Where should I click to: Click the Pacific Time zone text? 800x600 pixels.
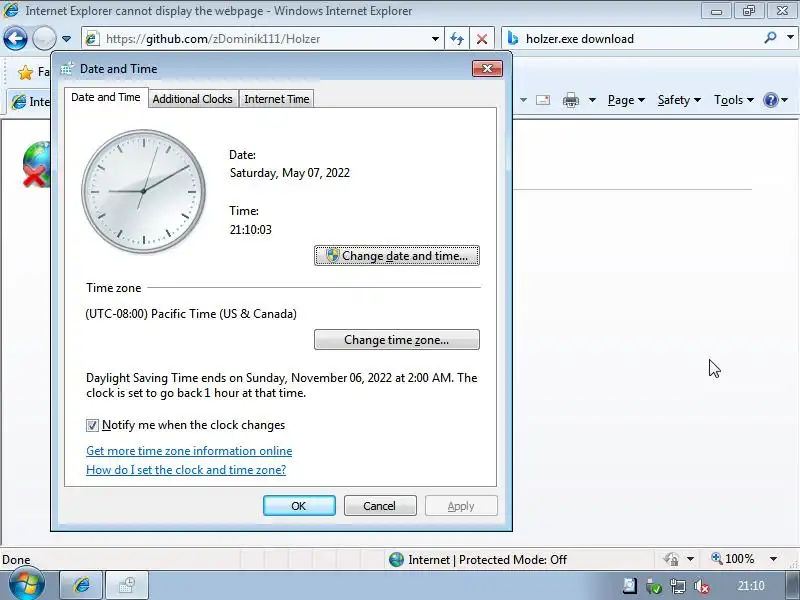(x=191, y=314)
